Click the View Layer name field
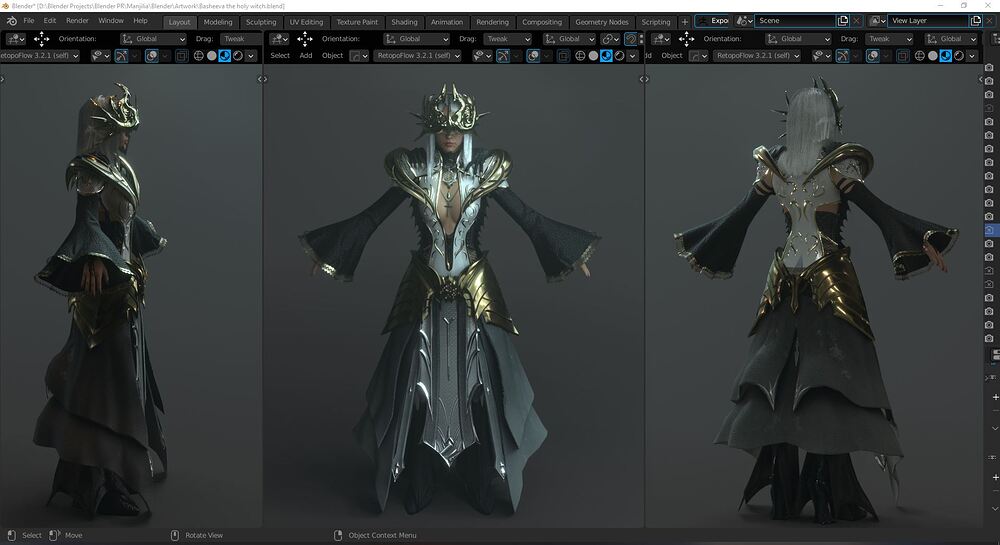Screen dimensions: 1000x545 coord(929,20)
